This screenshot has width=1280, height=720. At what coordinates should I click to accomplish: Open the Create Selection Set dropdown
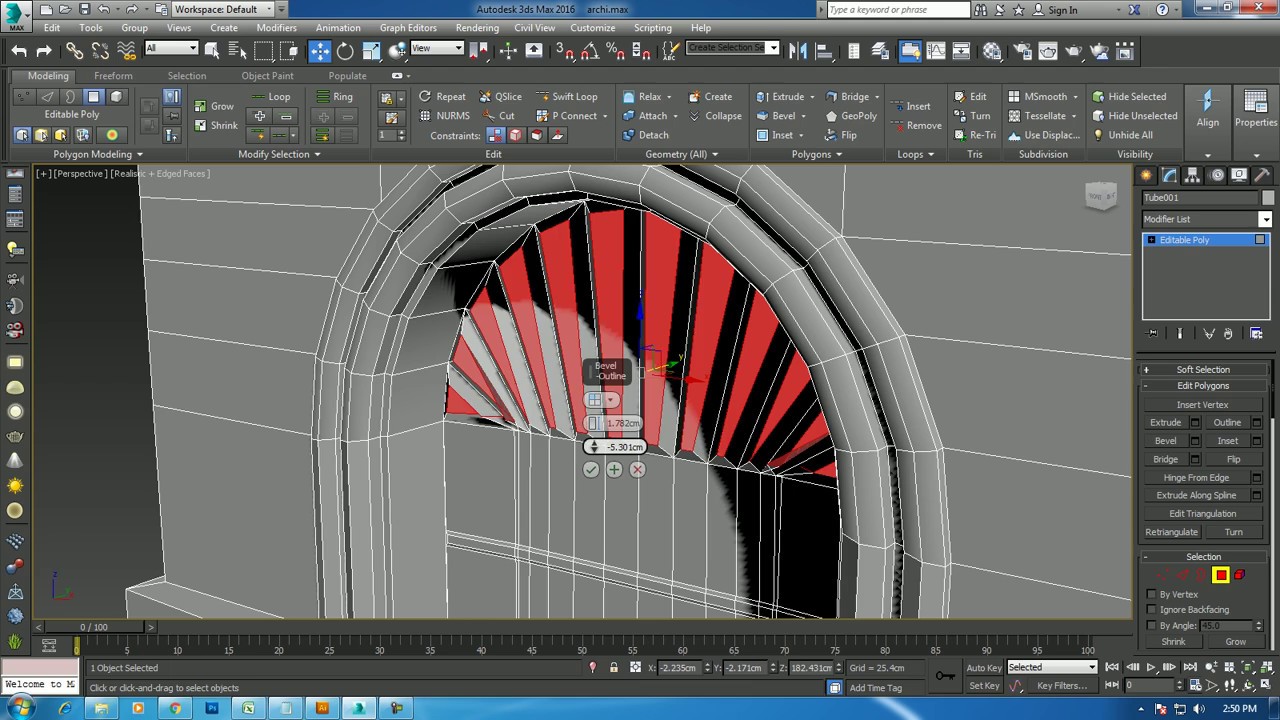point(733,48)
